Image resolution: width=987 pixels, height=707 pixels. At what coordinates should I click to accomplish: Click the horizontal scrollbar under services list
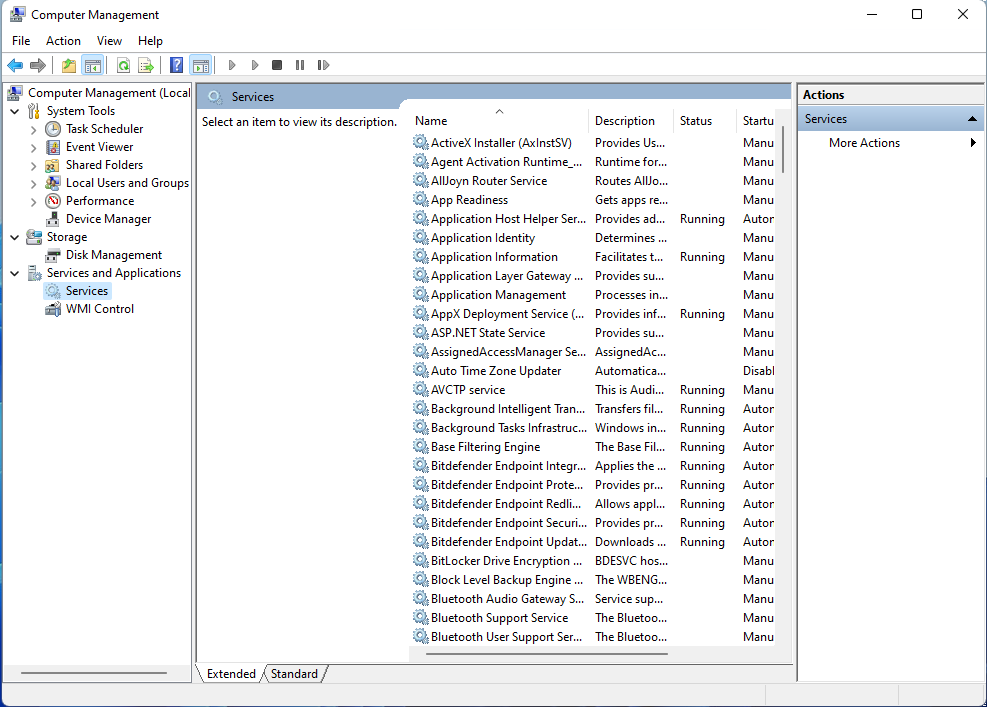pyautogui.click(x=546, y=654)
